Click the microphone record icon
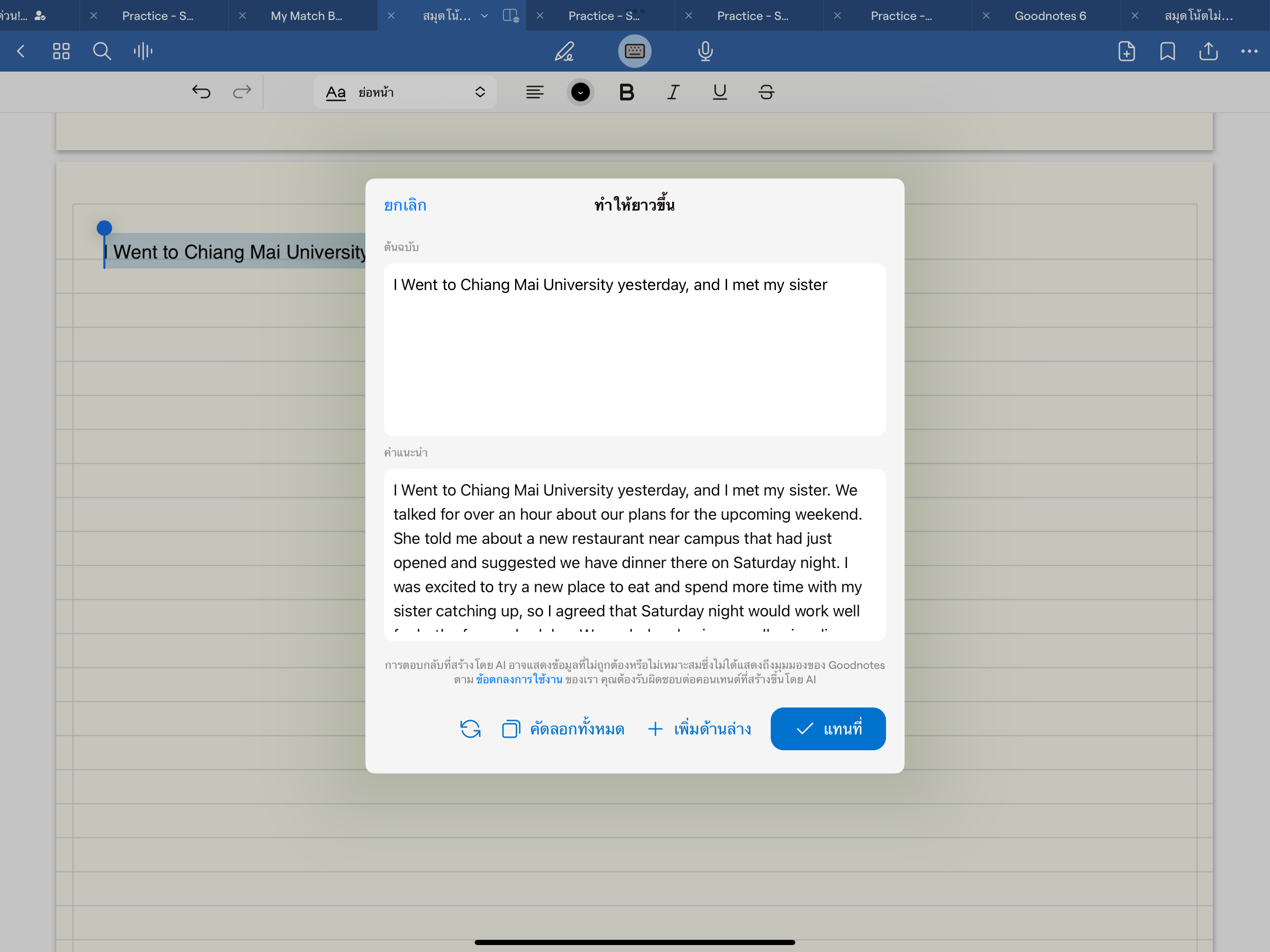This screenshot has width=1270, height=952. click(x=705, y=51)
